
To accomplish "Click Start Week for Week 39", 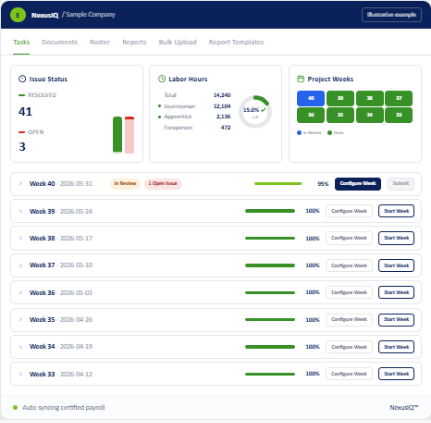I will point(396,211).
